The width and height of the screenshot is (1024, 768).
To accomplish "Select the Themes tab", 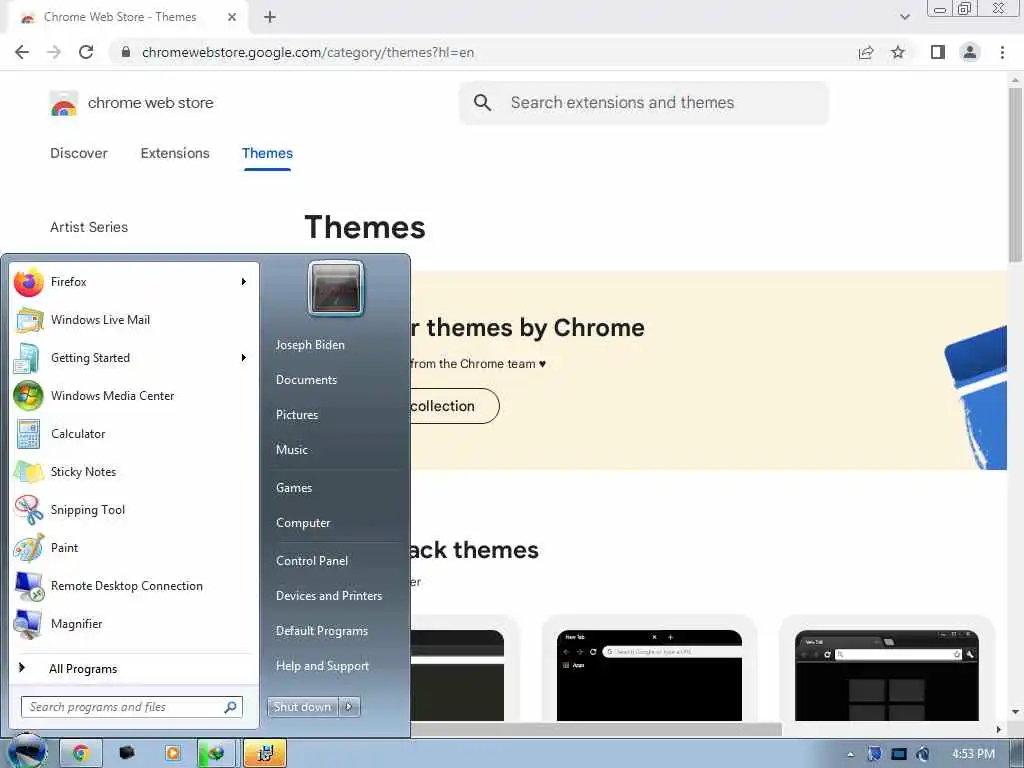I will pos(267,153).
